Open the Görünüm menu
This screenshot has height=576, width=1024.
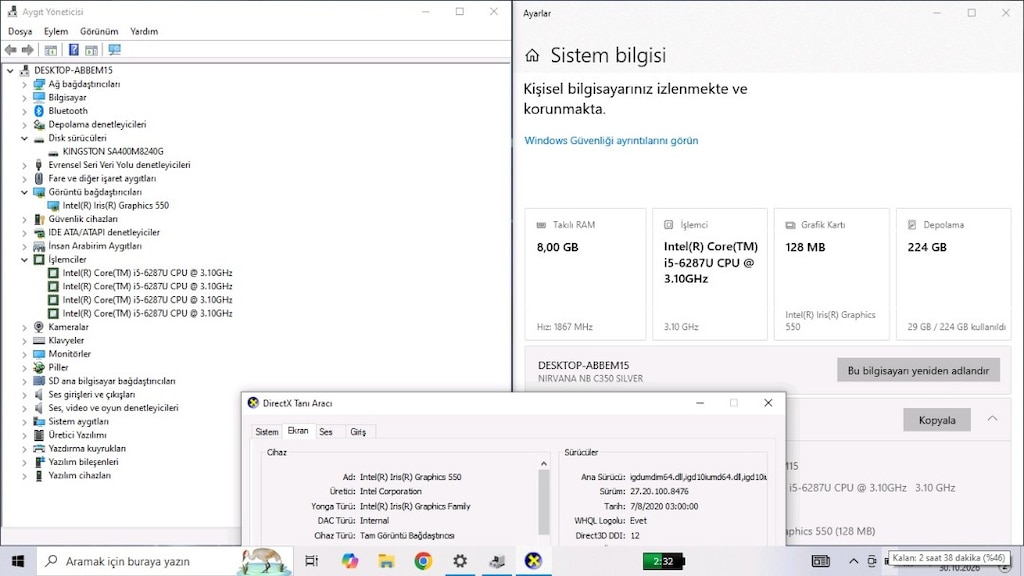(x=99, y=31)
